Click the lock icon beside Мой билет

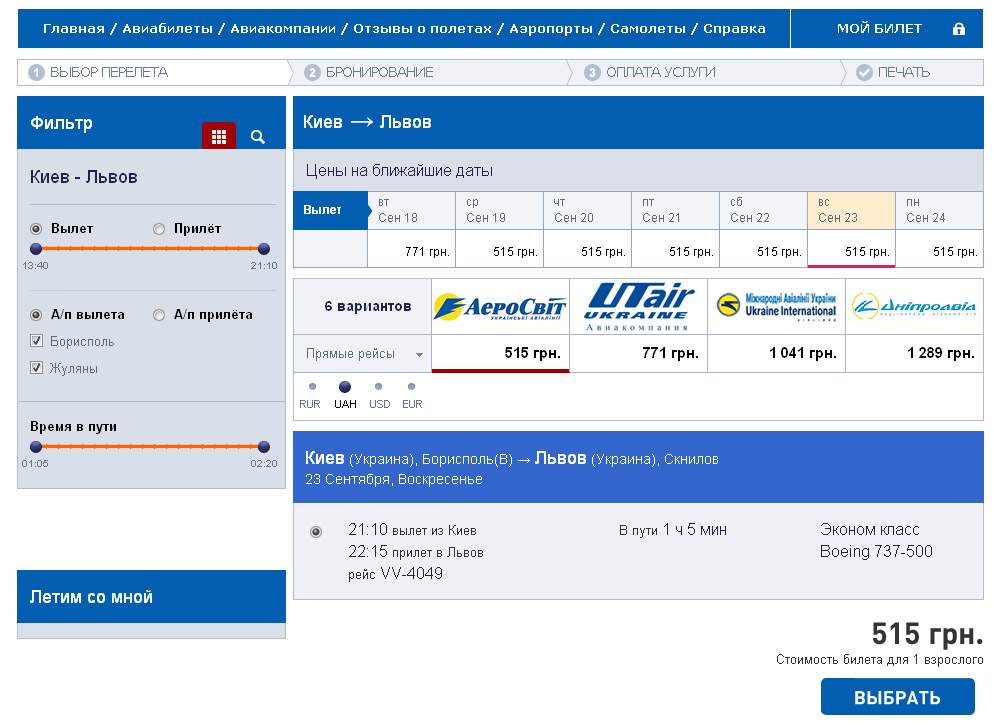[x=959, y=29]
